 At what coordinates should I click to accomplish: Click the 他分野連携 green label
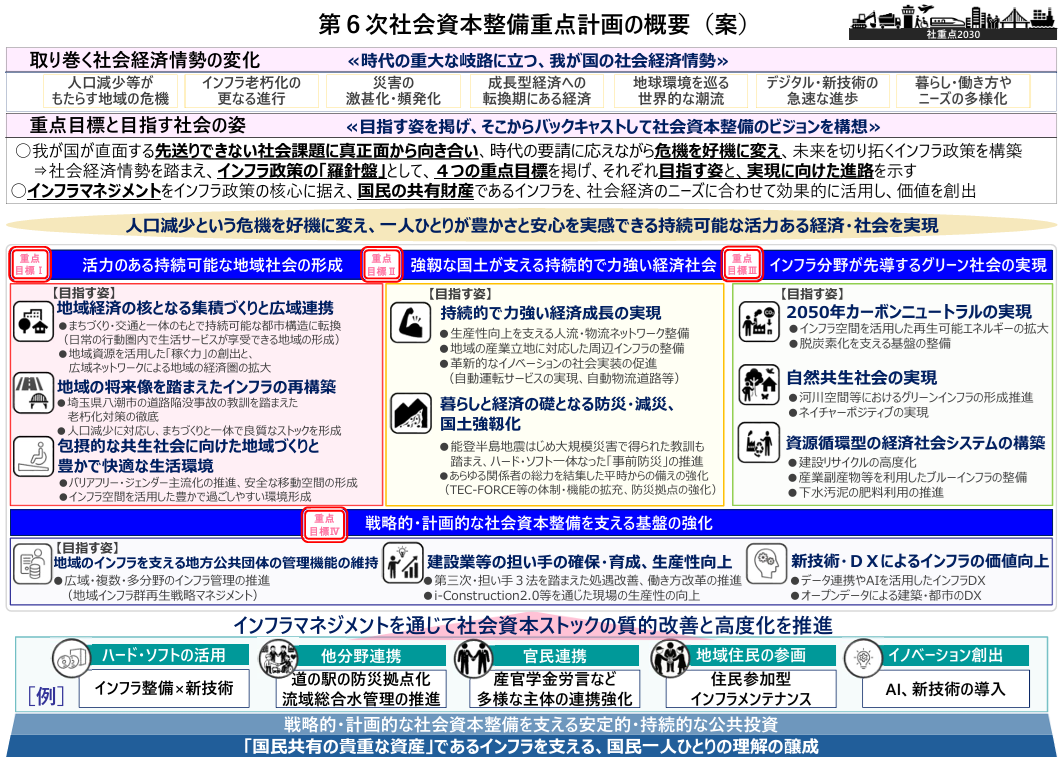(x=361, y=655)
